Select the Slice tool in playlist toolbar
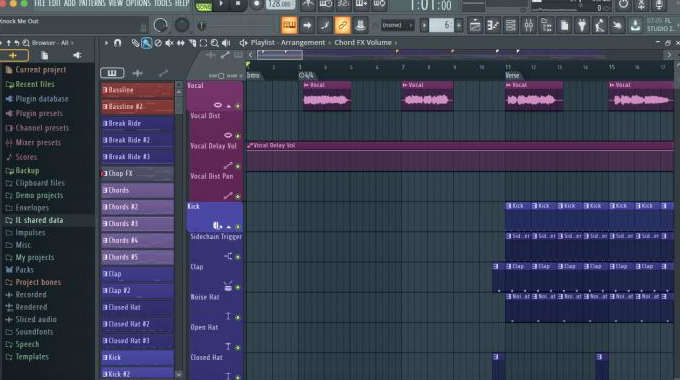Image resolution: width=680 pixels, height=380 pixels. coord(192,43)
